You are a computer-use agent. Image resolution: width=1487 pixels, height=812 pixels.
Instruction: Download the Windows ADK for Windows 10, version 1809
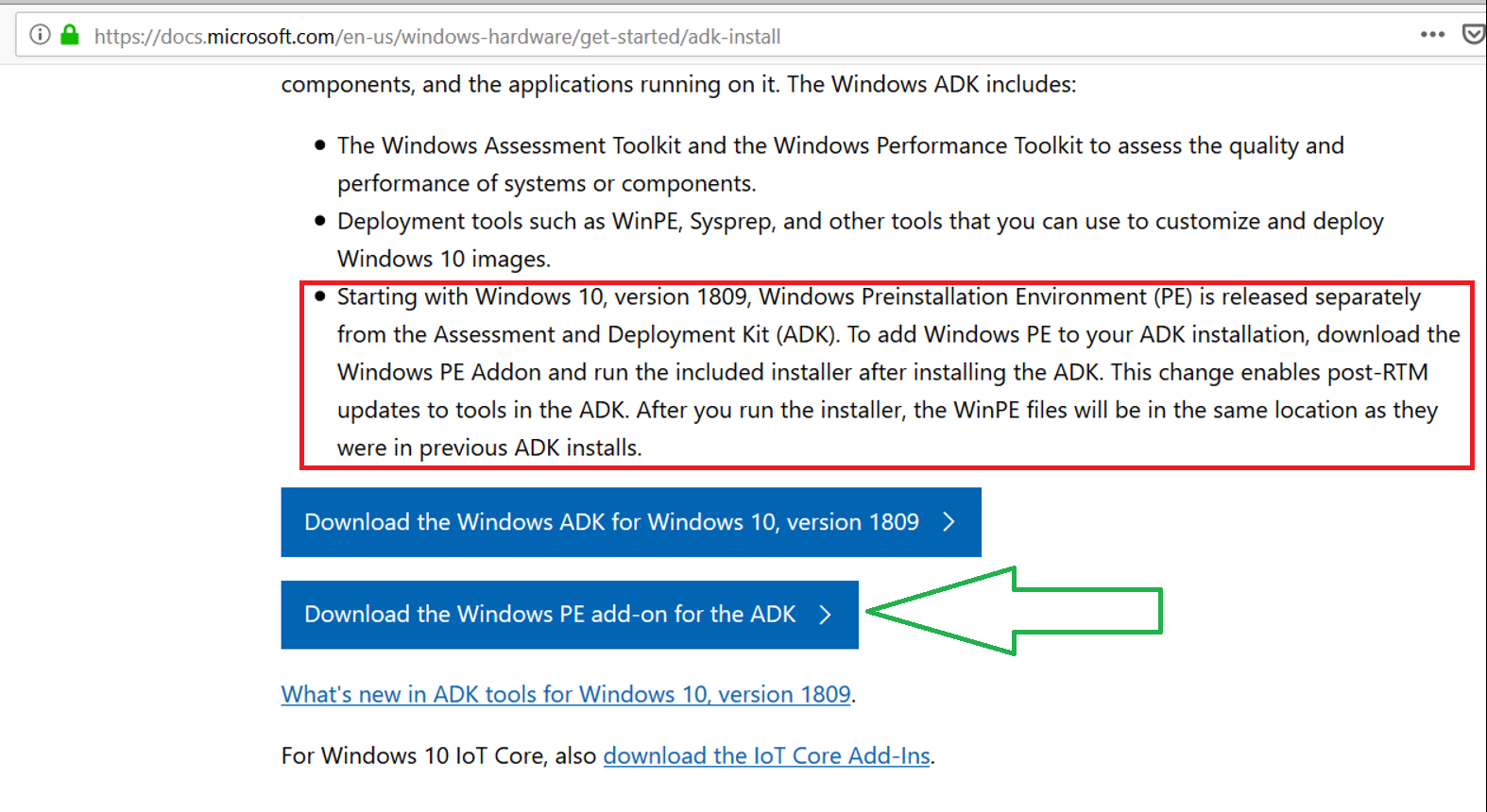[631, 522]
